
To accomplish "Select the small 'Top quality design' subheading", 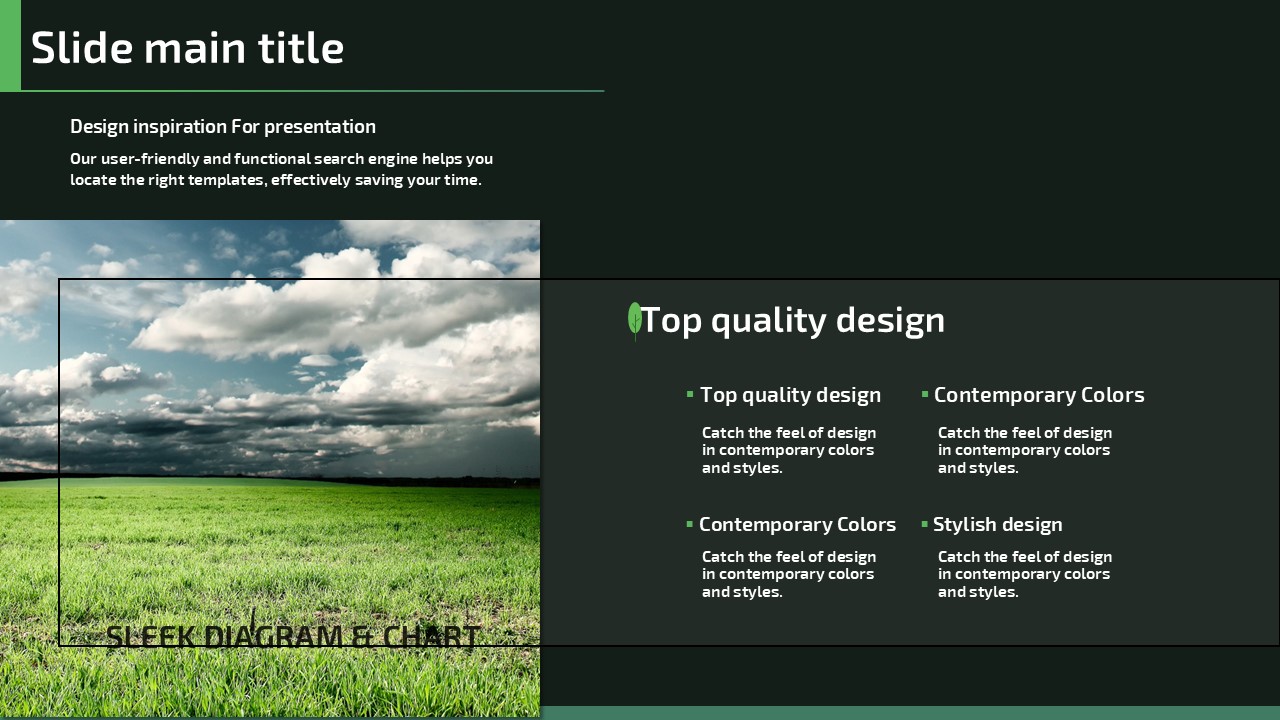I will [x=790, y=395].
